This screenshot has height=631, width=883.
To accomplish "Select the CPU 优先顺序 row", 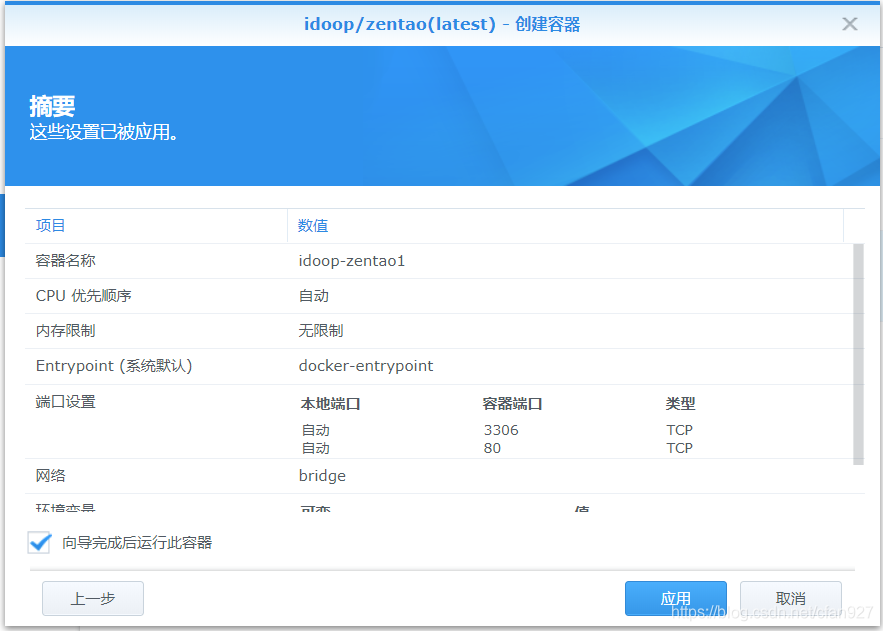I will 80,295.
